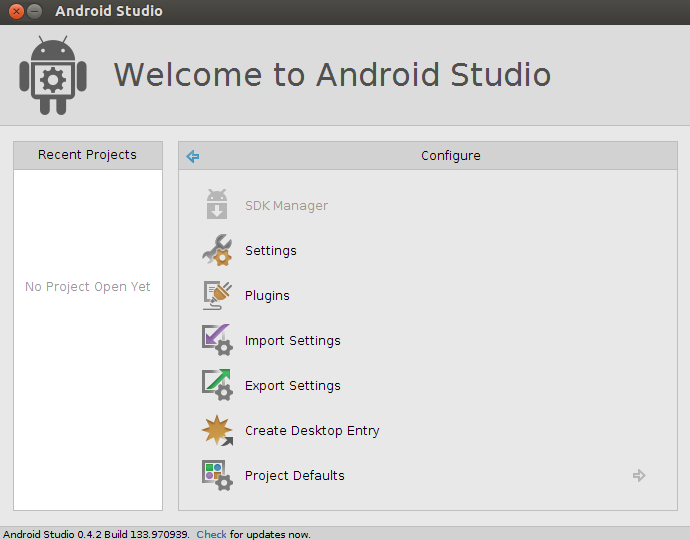This screenshot has width=690, height=540.
Task: Click the Settings wrench and gear icon
Action: coord(217,250)
